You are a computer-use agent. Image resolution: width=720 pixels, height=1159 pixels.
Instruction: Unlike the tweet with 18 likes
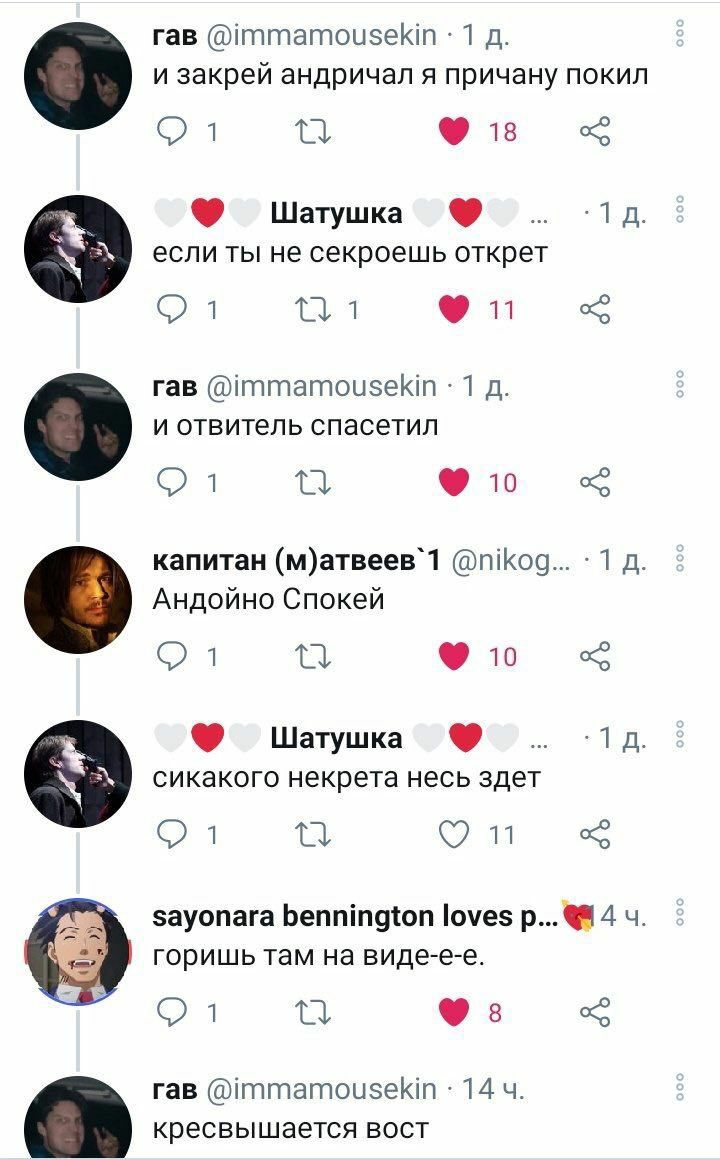tap(454, 132)
